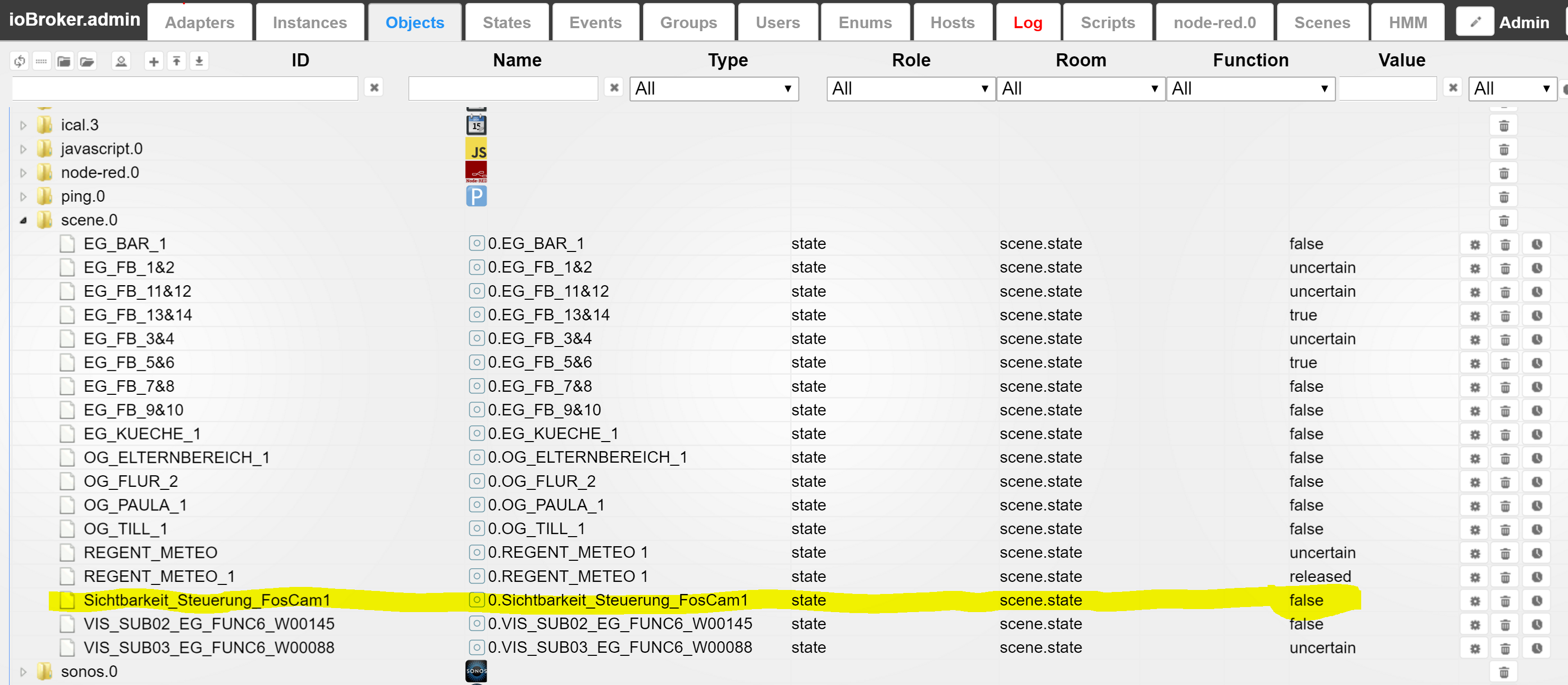Open settings gear for Sichtbarkeit_Steuerung_FosCam1
This screenshot has width=1568, height=685.
pyautogui.click(x=1475, y=601)
